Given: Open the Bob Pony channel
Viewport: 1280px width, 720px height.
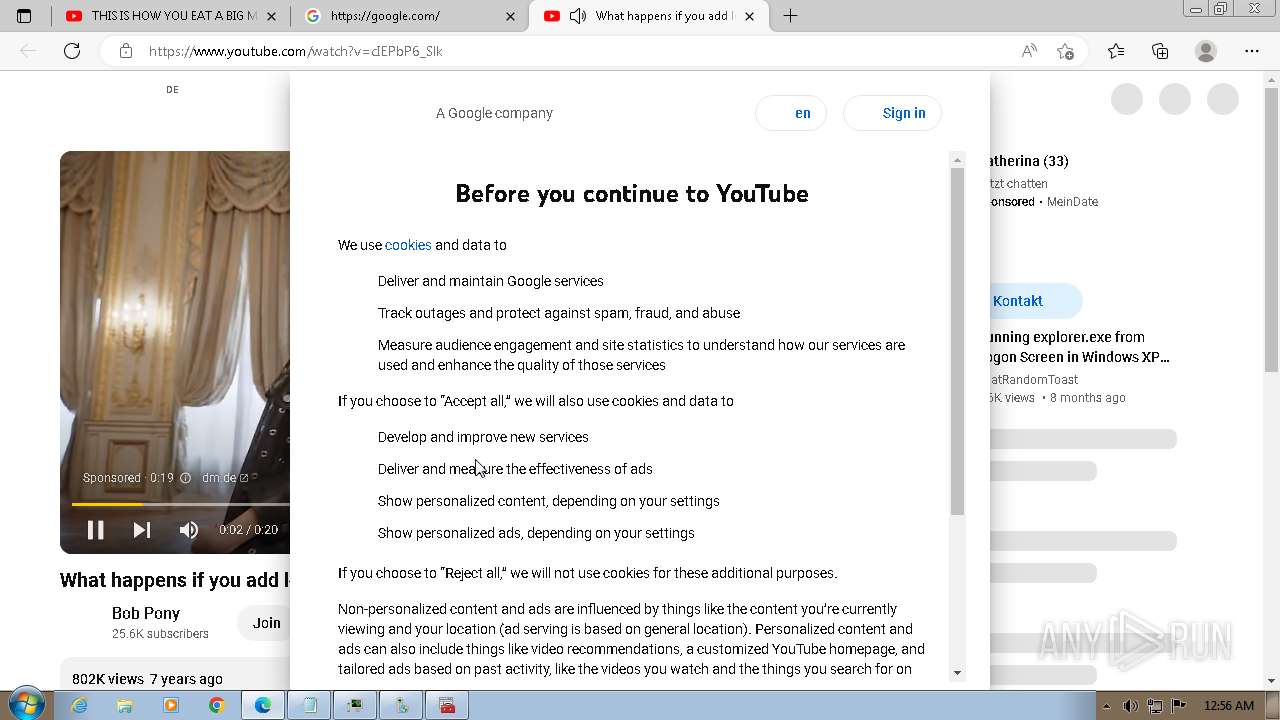Looking at the screenshot, I should point(146,613).
